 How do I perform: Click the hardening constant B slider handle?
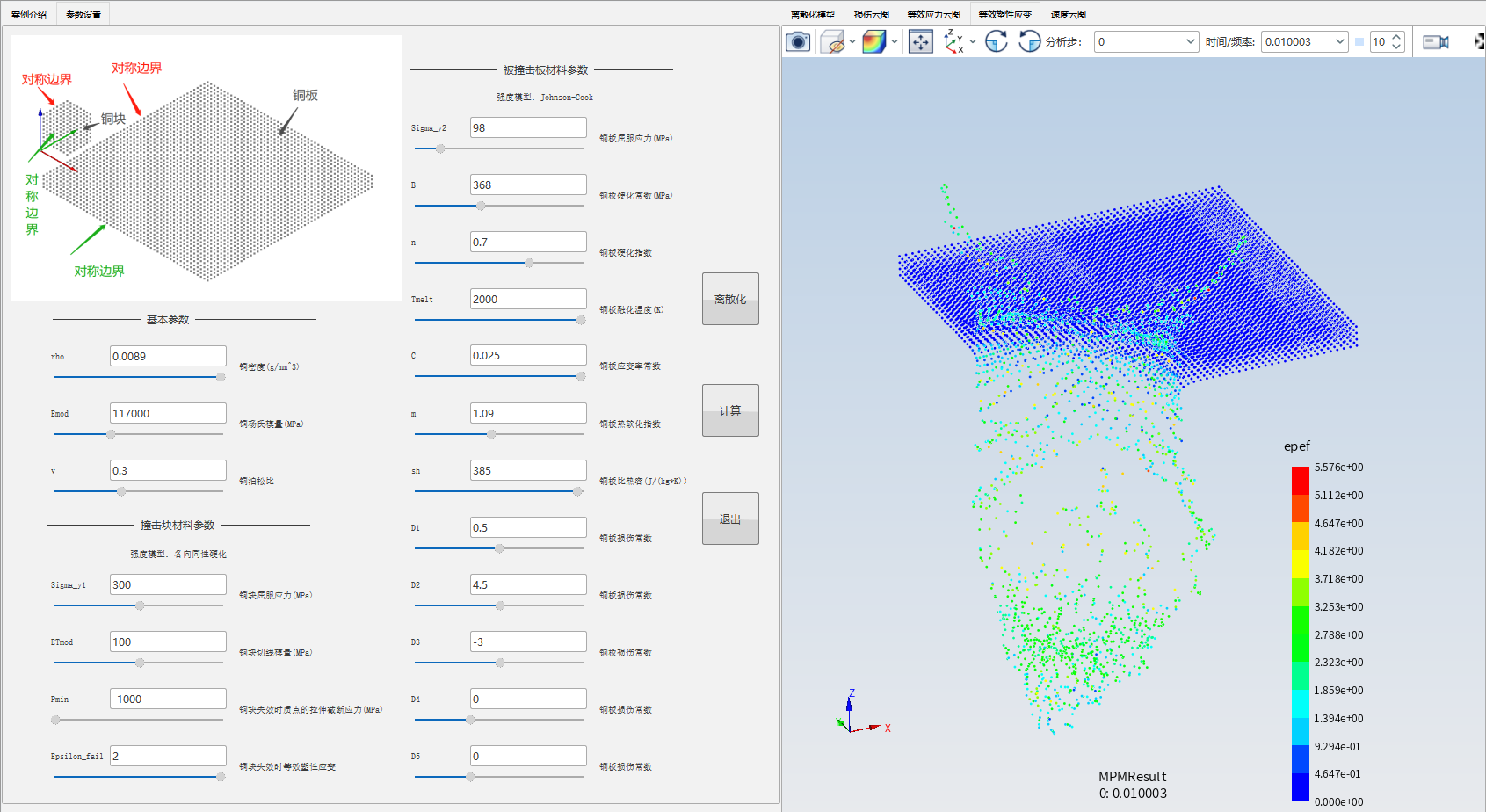[x=481, y=206]
